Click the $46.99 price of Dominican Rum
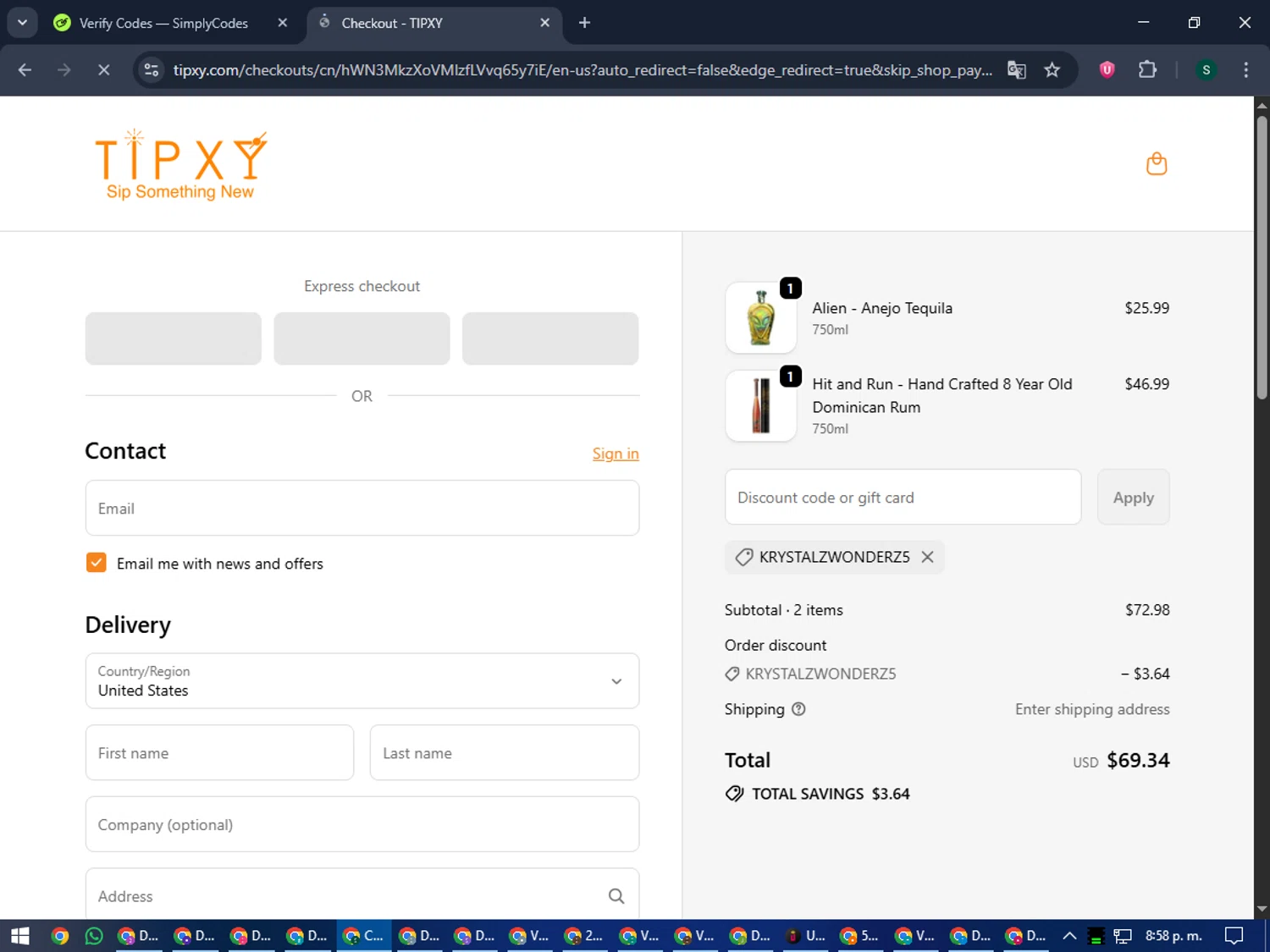1270x952 pixels. coord(1146,384)
